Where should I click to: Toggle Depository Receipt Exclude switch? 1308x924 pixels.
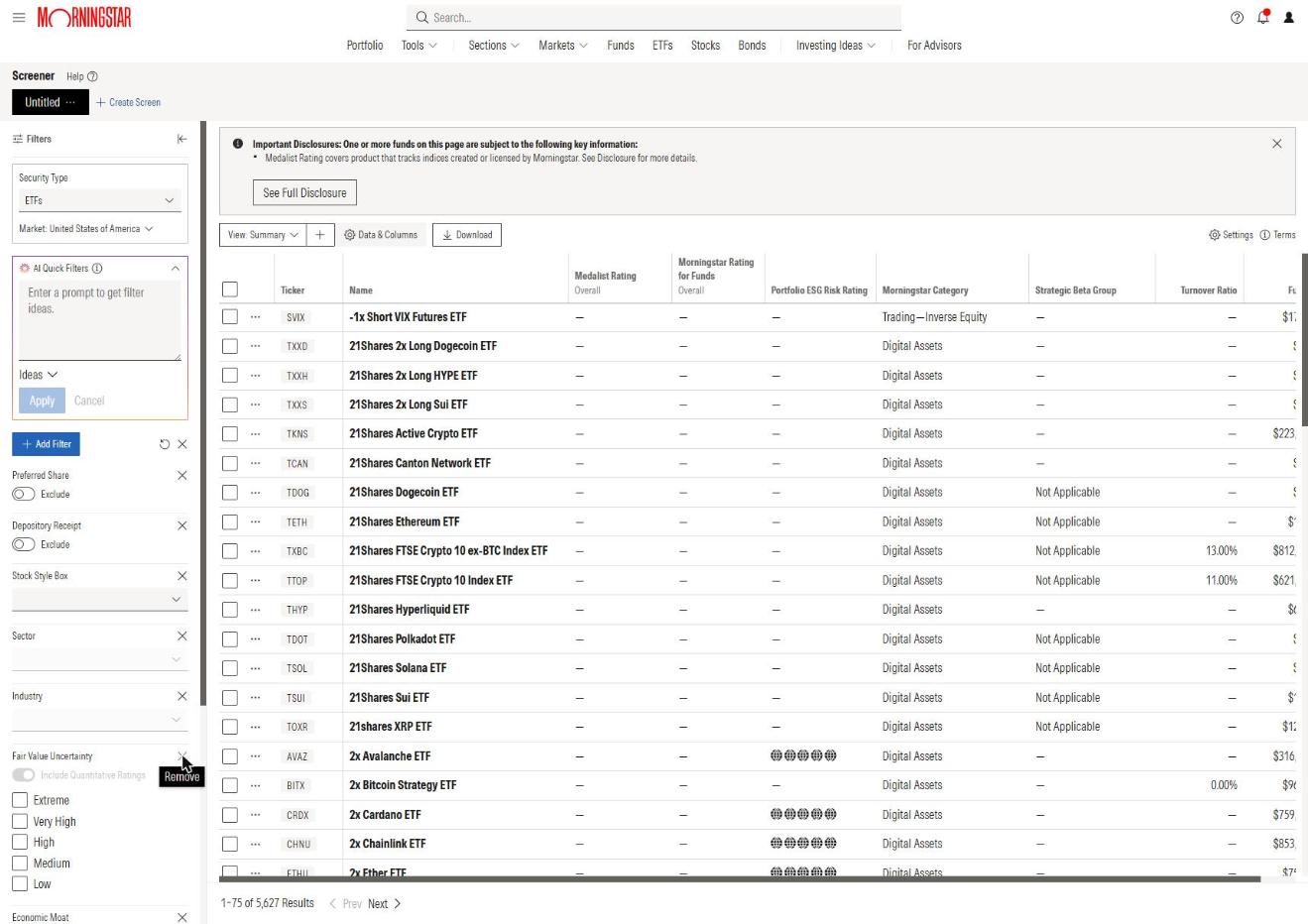tap(23, 544)
